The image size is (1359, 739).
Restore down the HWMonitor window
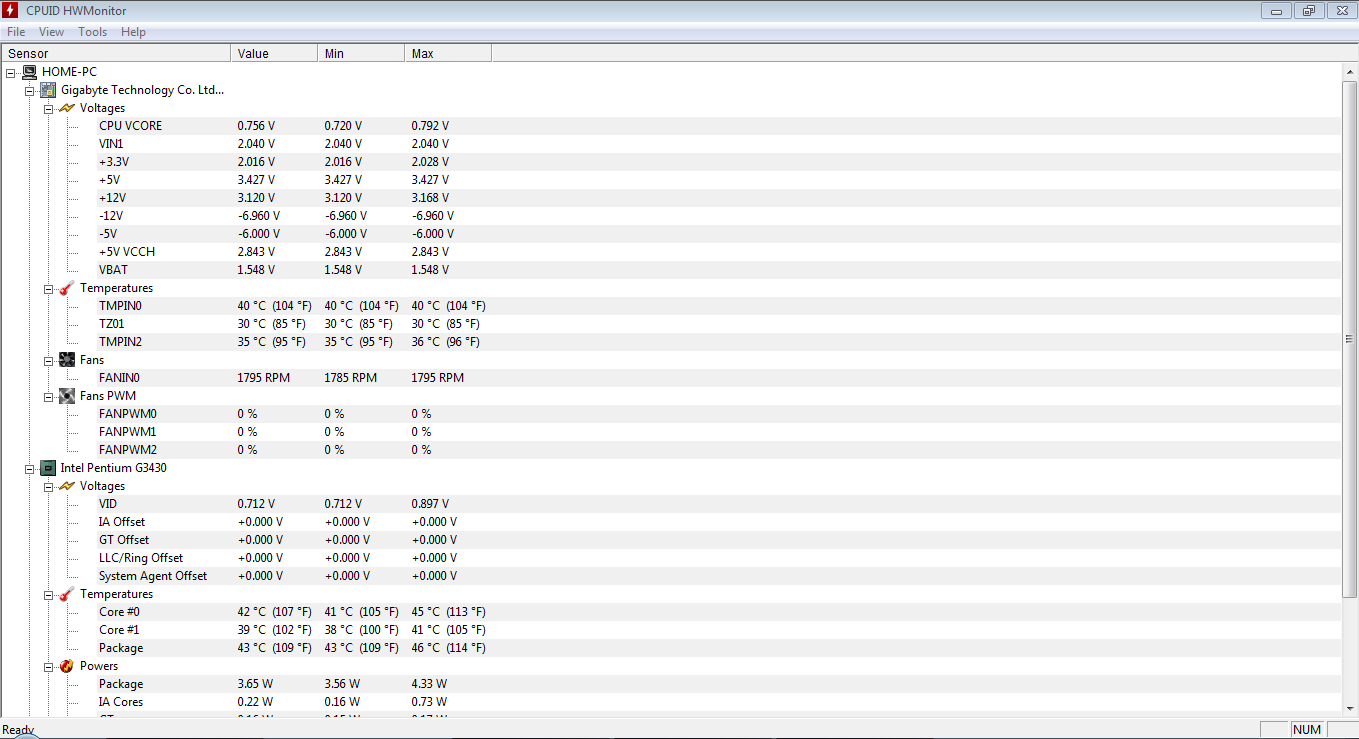click(x=1307, y=10)
